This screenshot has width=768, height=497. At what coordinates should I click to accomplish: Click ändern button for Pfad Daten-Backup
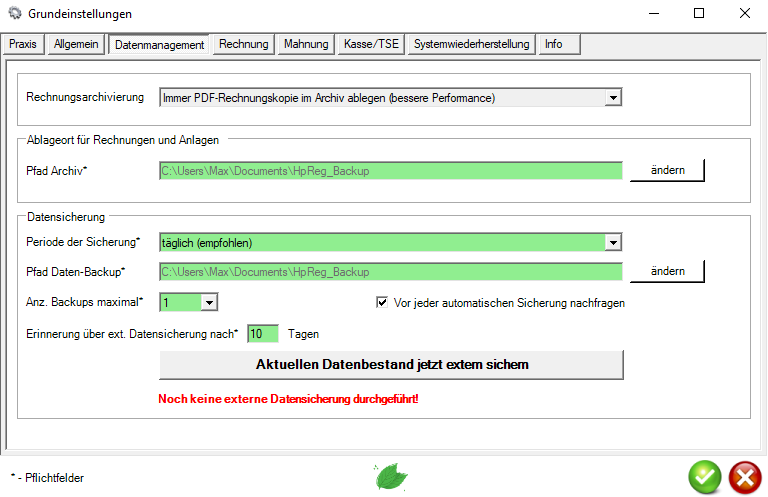(667, 271)
